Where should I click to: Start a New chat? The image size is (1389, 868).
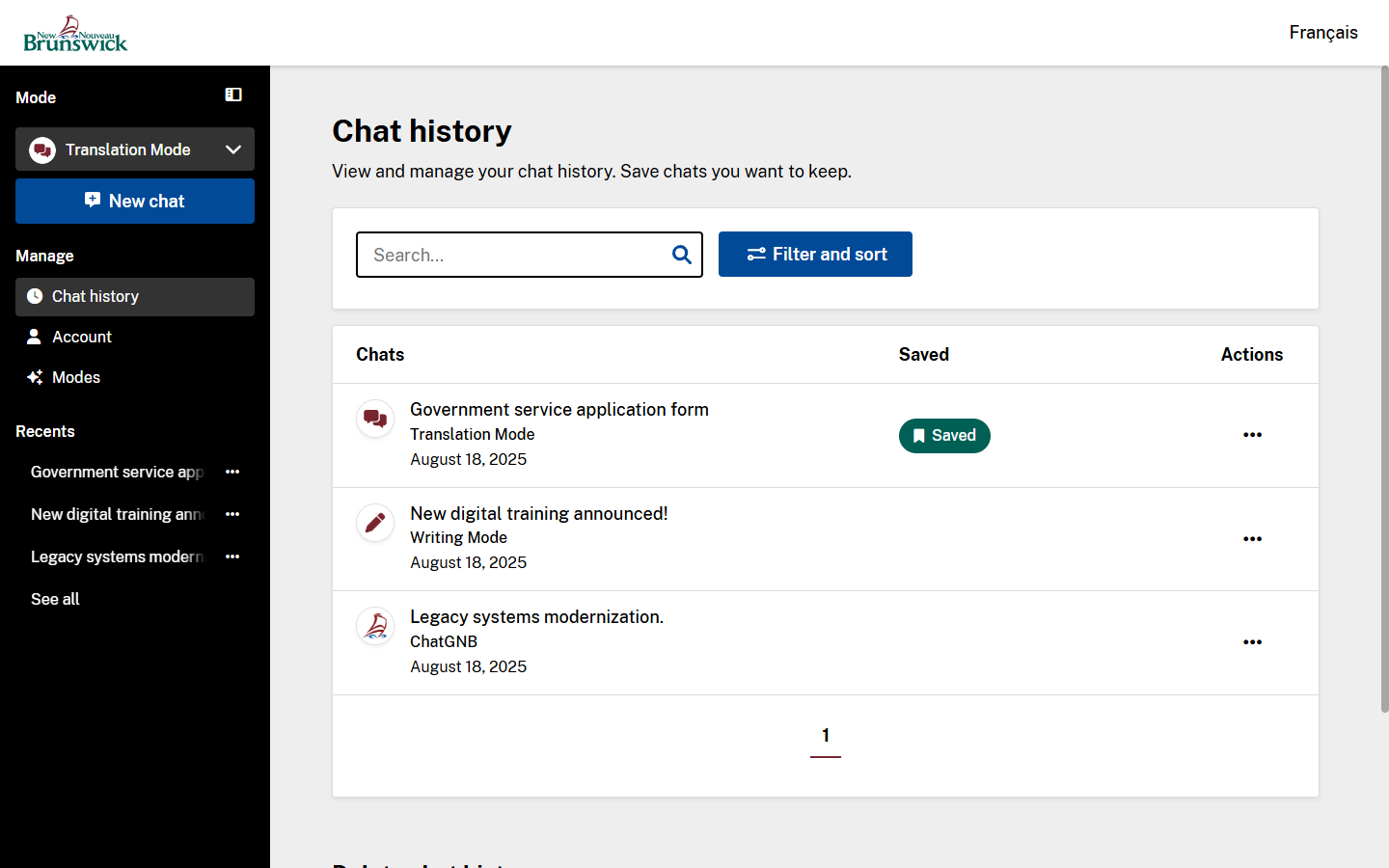tap(135, 201)
